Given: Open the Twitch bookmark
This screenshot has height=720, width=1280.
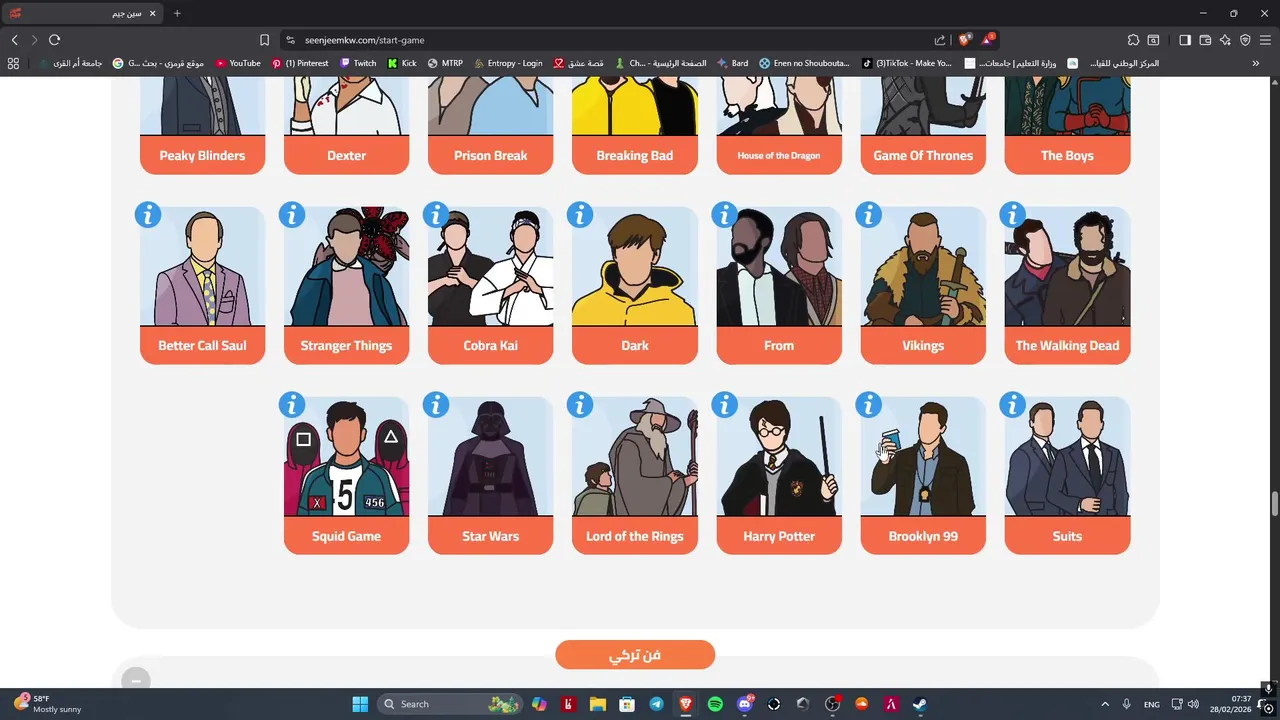Looking at the screenshot, I should (358, 63).
